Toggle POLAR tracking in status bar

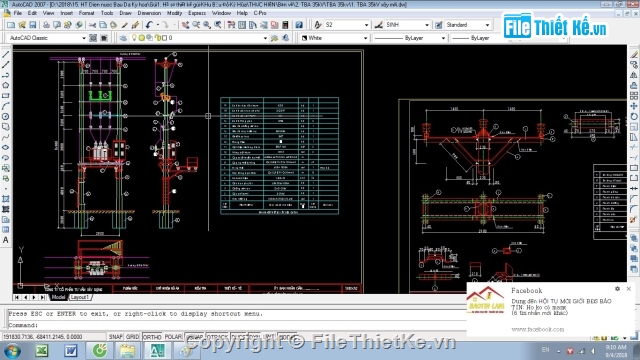[173, 337]
